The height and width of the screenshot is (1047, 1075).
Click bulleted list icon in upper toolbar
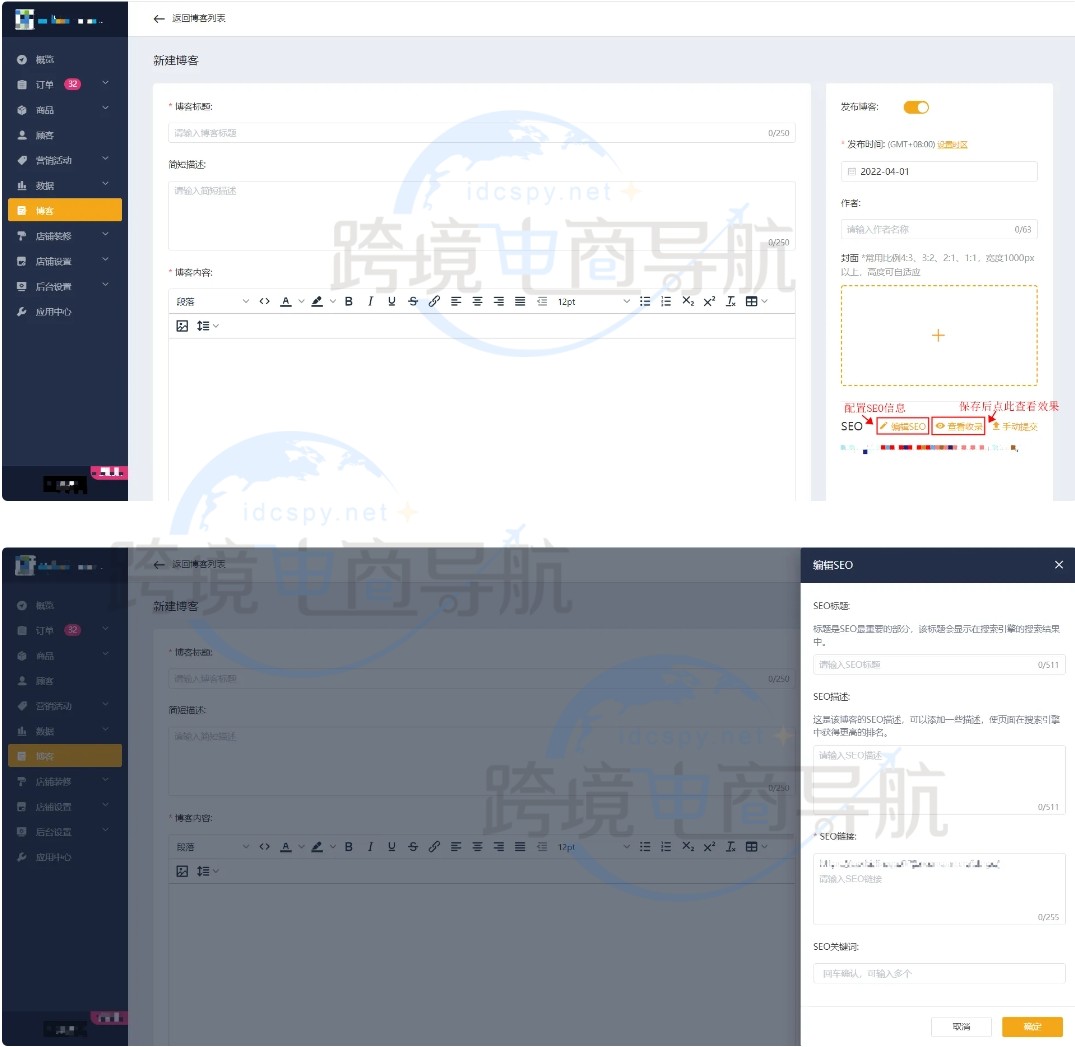point(645,301)
